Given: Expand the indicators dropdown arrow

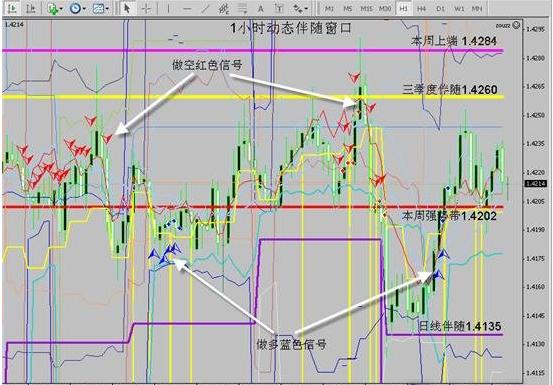Looking at the screenshot, I should (x=61, y=9).
